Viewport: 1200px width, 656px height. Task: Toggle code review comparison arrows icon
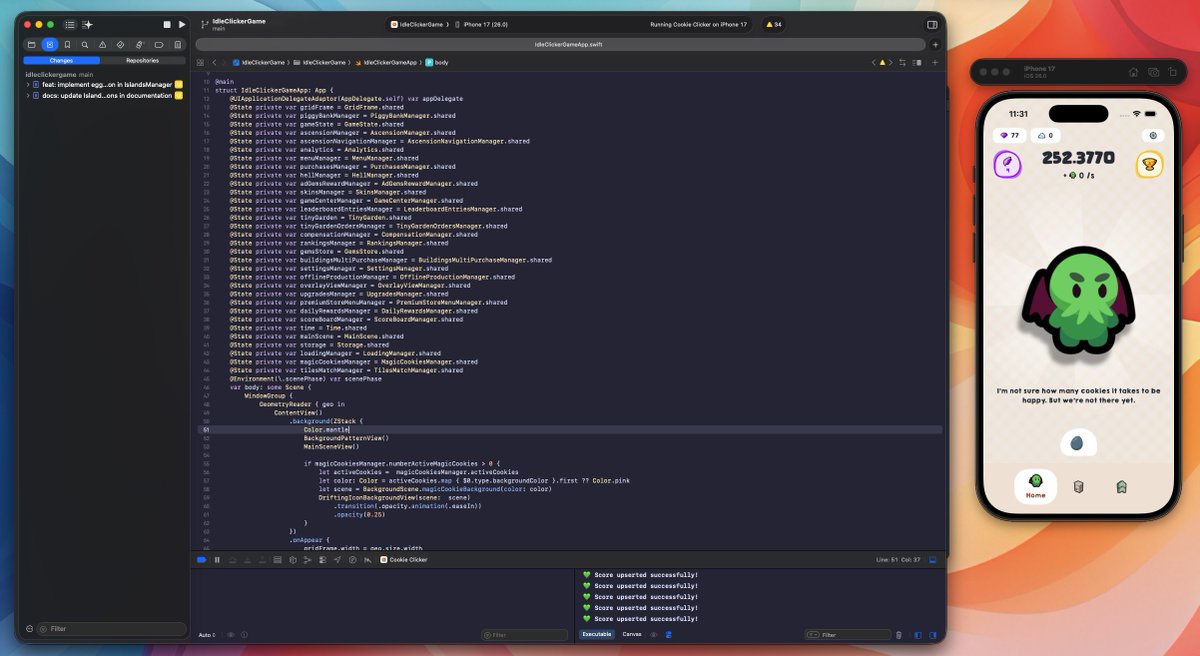[x=903, y=62]
